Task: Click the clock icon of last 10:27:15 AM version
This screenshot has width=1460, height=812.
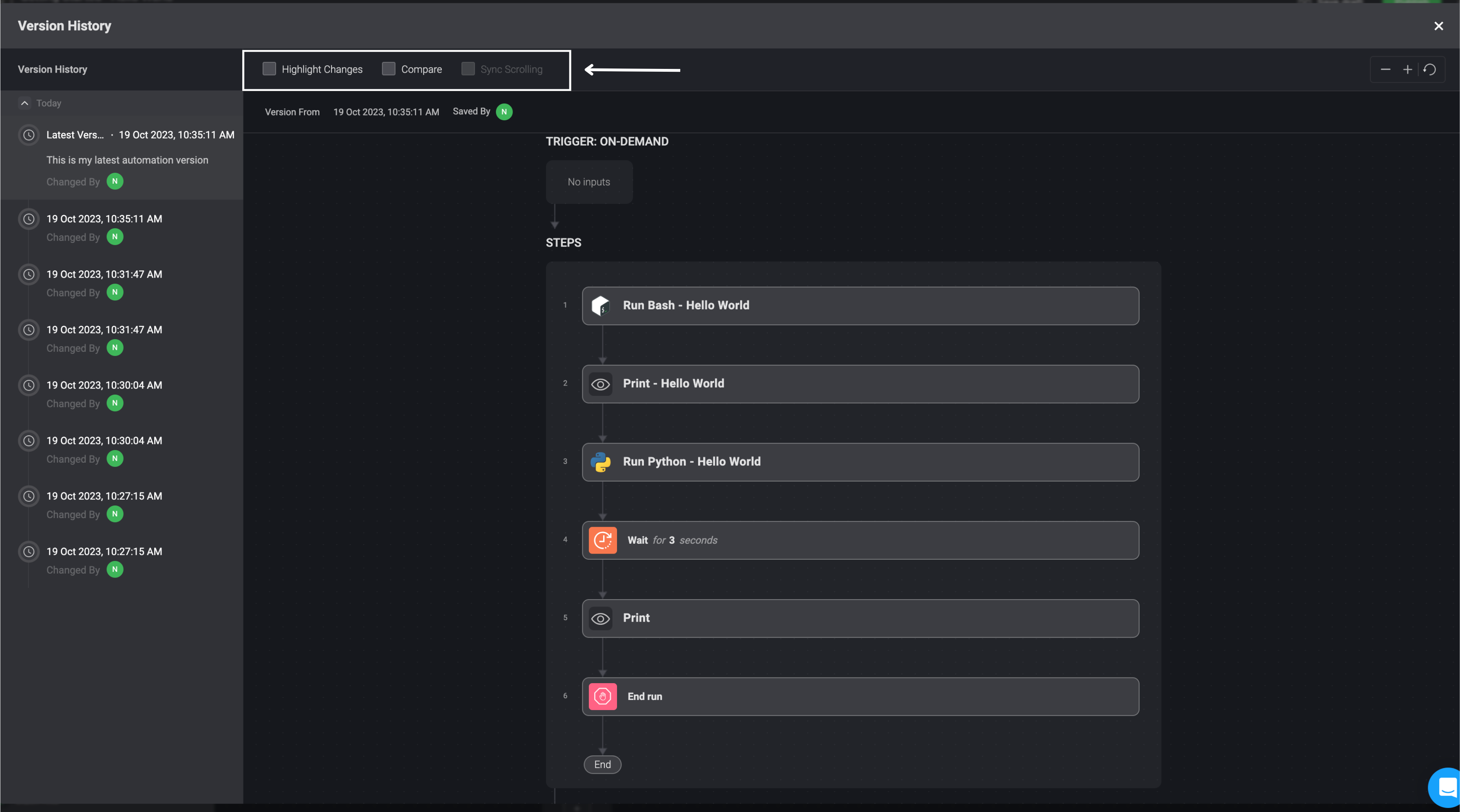Action: click(28, 552)
